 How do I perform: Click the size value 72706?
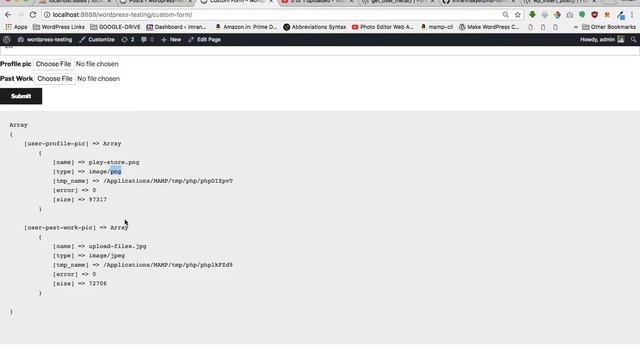98,284
